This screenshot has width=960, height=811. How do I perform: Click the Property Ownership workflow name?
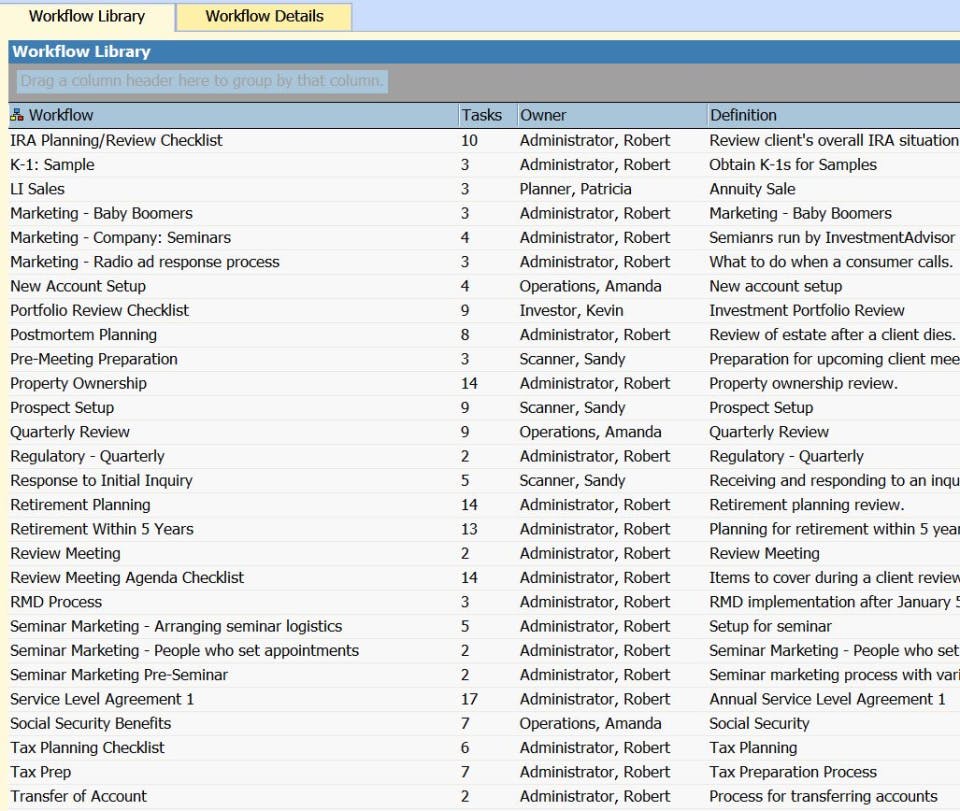pyautogui.click(x=78, y=383)
